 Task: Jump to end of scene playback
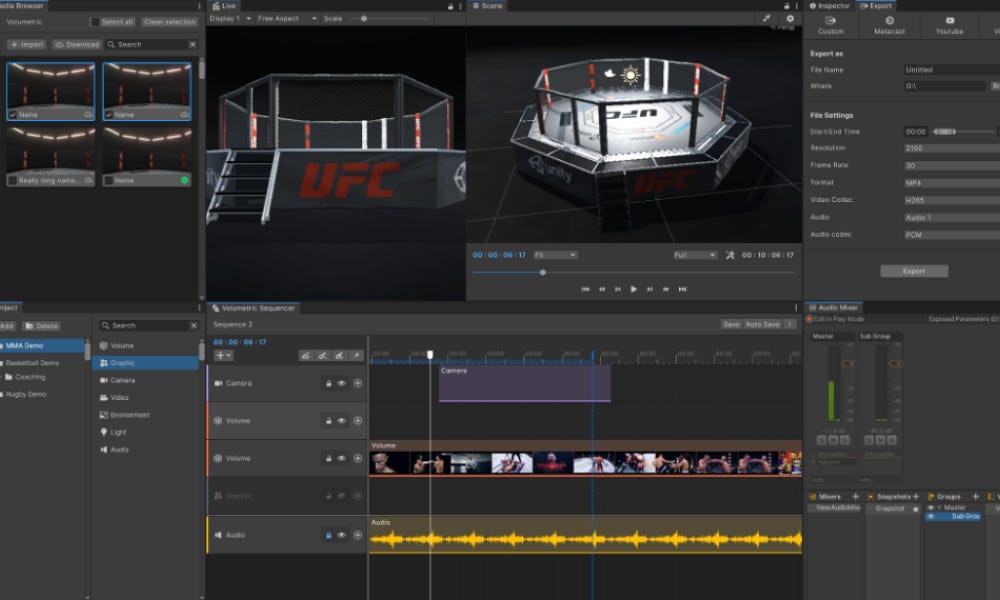(x=682, y=289)
